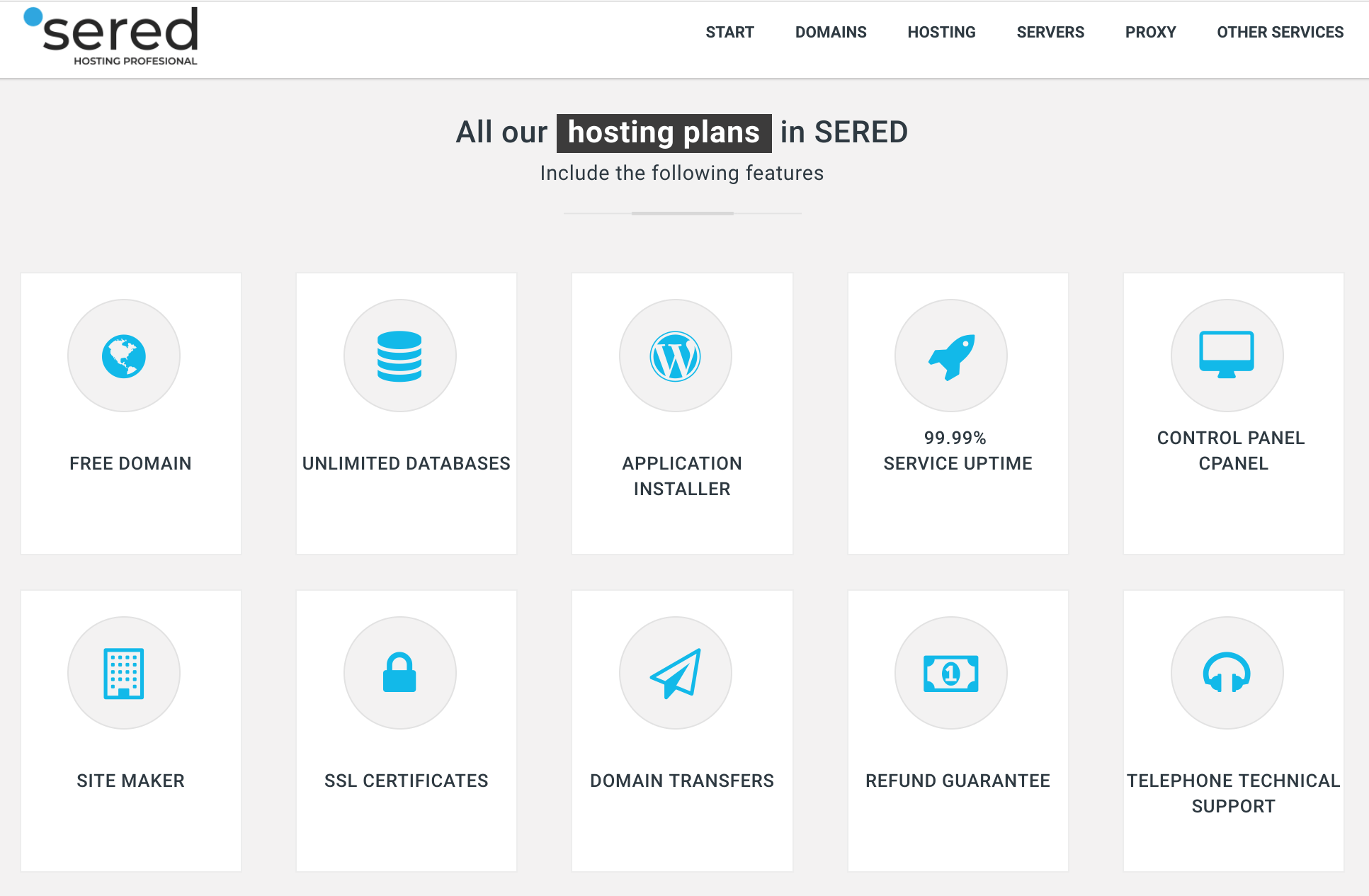Screen dimensions: 1369x896
Task: Click the DOMAIN TRANSFERS label
Action: point(682,781)
